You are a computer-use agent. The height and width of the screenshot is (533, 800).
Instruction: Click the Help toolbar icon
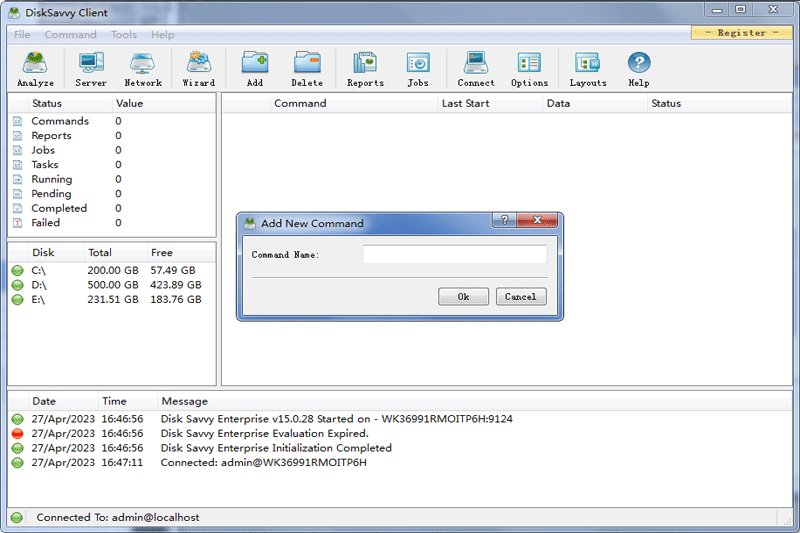[x=639, y=69]
